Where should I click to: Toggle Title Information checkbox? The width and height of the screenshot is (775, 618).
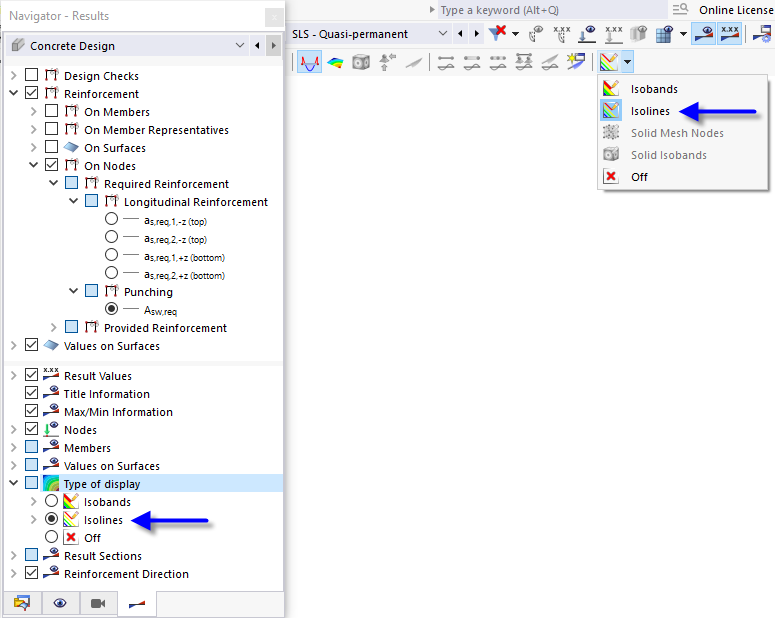point(32,393)
